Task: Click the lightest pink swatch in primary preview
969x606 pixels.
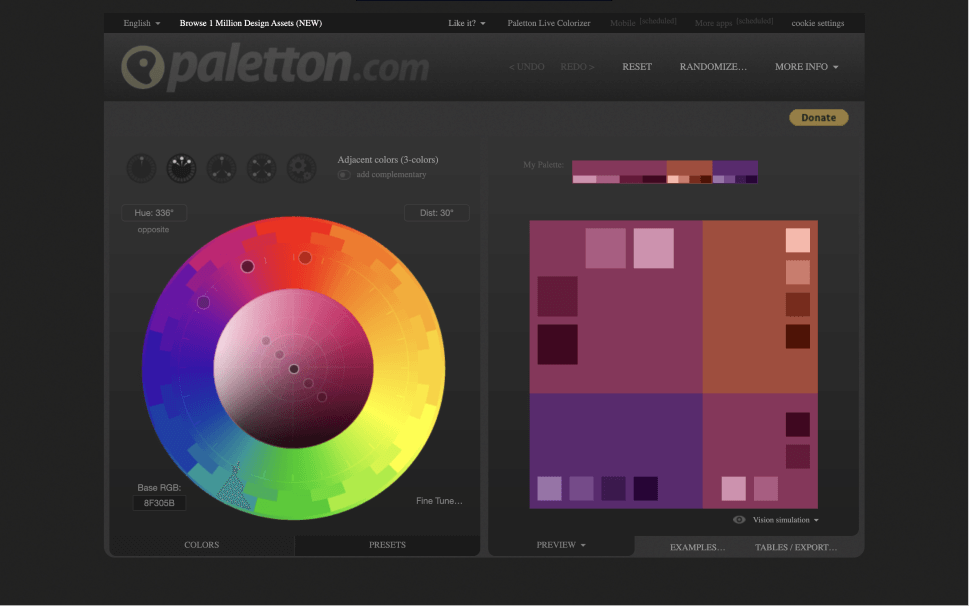Action: tap(654, 248)
